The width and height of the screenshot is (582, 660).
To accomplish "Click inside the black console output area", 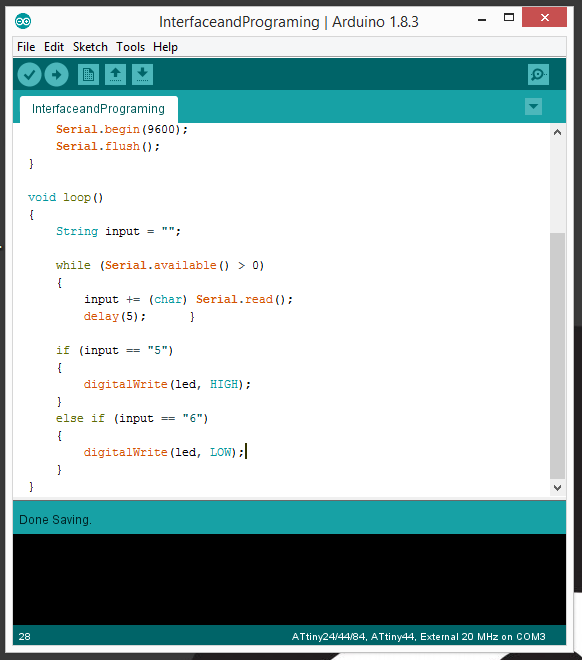I will (290, 580).
